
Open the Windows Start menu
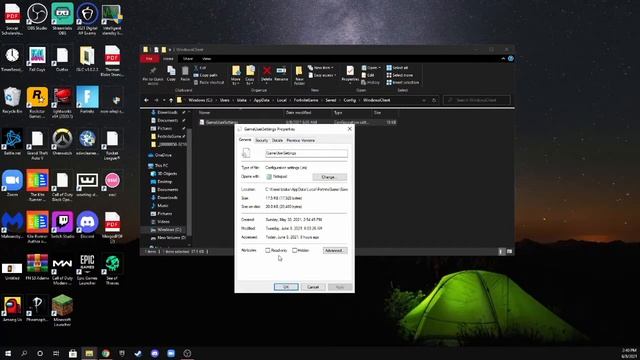tap(8, 353)
